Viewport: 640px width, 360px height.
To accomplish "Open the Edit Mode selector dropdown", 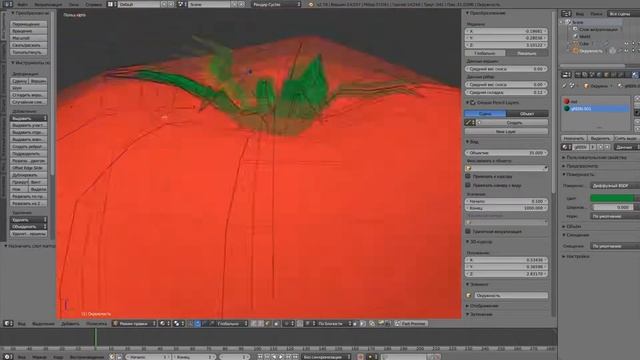I will [x=134, y=323].
